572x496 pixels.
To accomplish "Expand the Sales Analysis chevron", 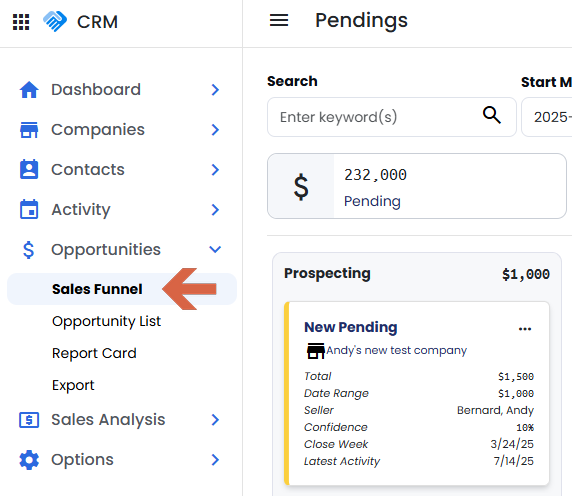I will click(x=215, y=420).
